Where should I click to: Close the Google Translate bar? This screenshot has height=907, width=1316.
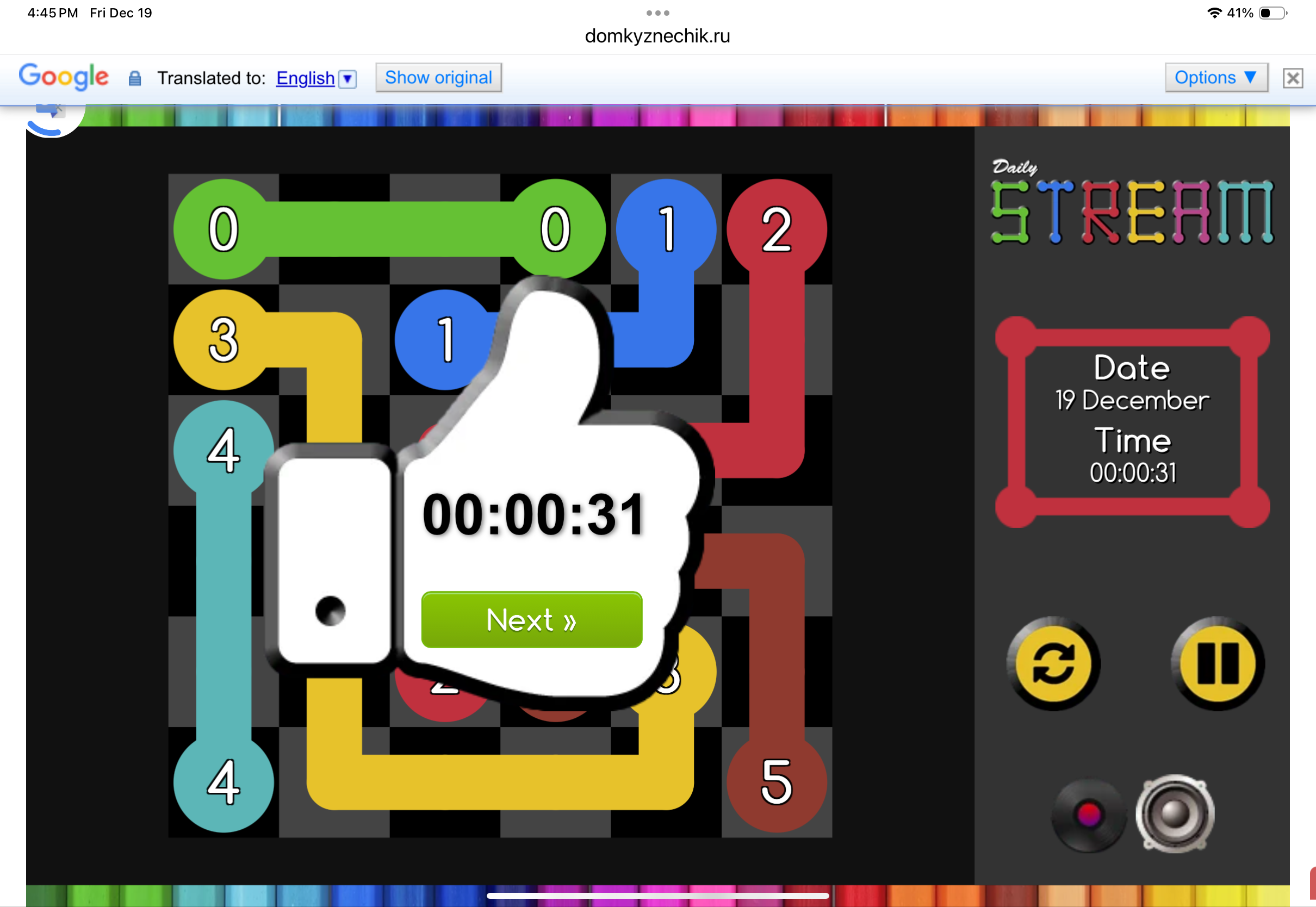(1293, 78)
